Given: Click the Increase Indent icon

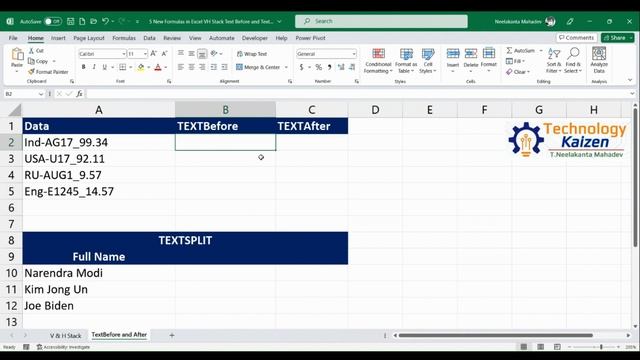Looking at the screenshot, I should 224,67.
